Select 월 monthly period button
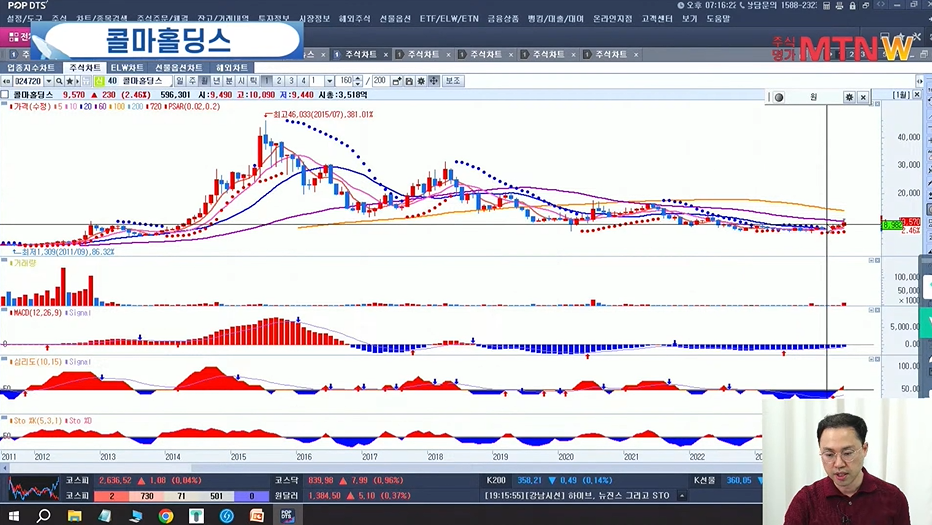932x525 pixels. click(204, 81)
